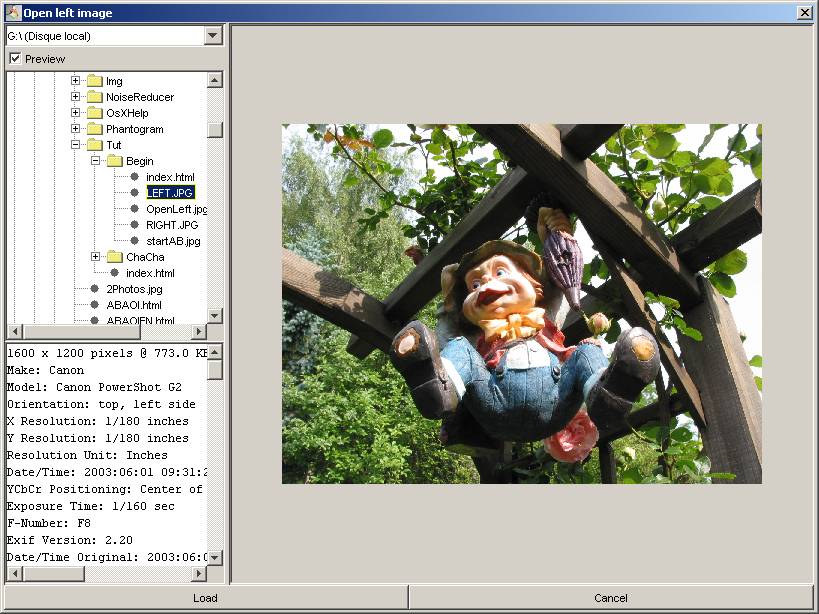The image size is (819, 614).
Task: Open the G:\ drive dropdown
Action: tap(212, 36)
